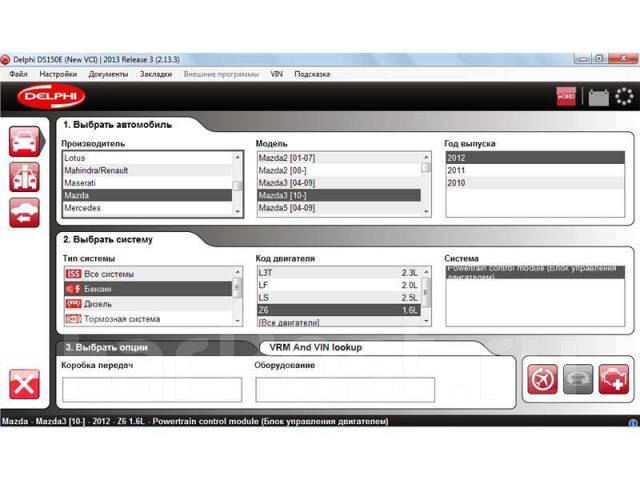
Task: Click the glow plug icon beside Дизель
Action: click(x=73, y=304)
